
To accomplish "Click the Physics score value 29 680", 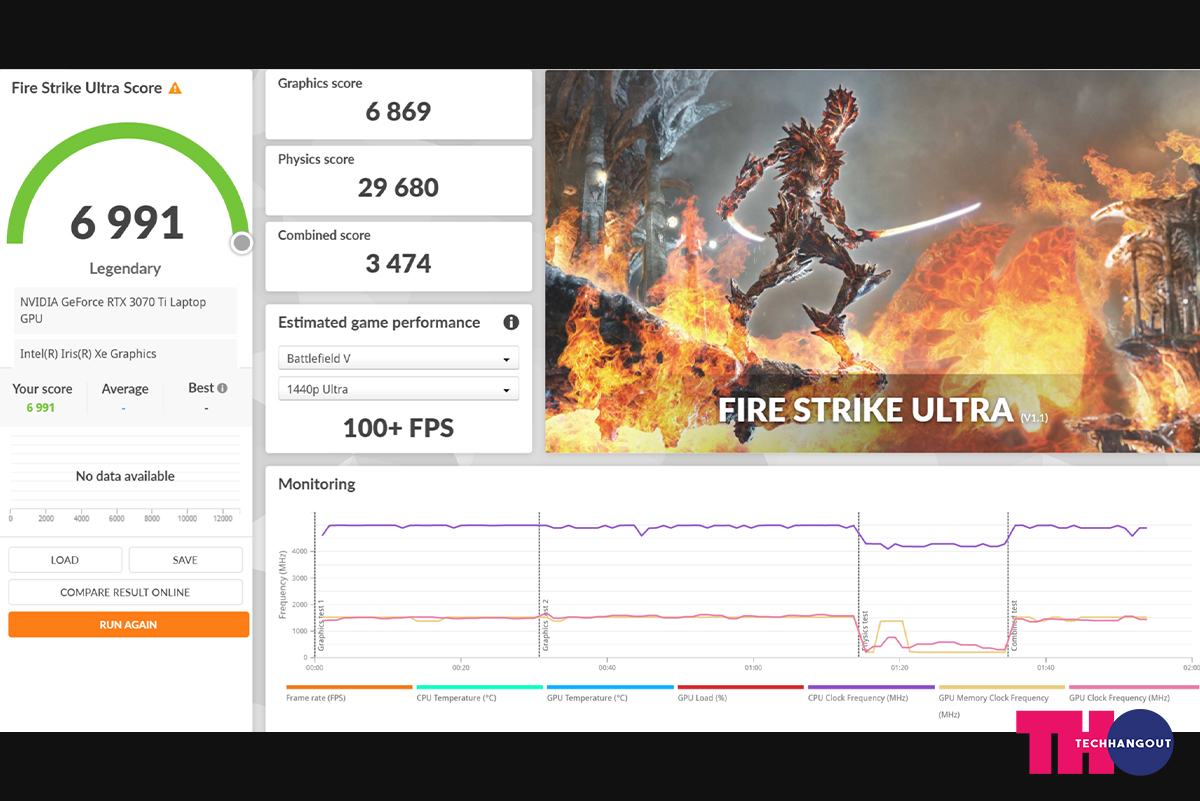I will (398, 188).
